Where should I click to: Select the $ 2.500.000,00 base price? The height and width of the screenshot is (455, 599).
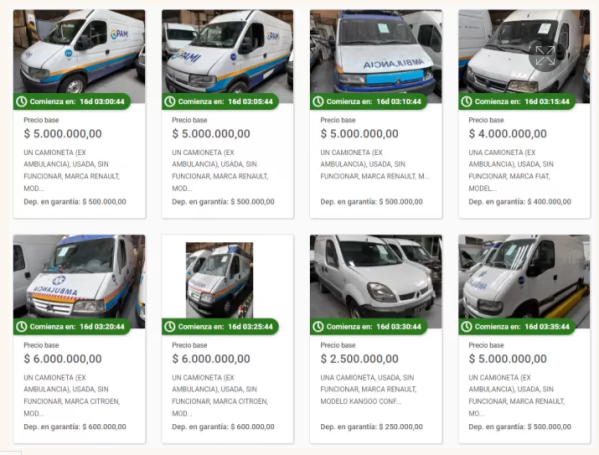tap(359, 359)
